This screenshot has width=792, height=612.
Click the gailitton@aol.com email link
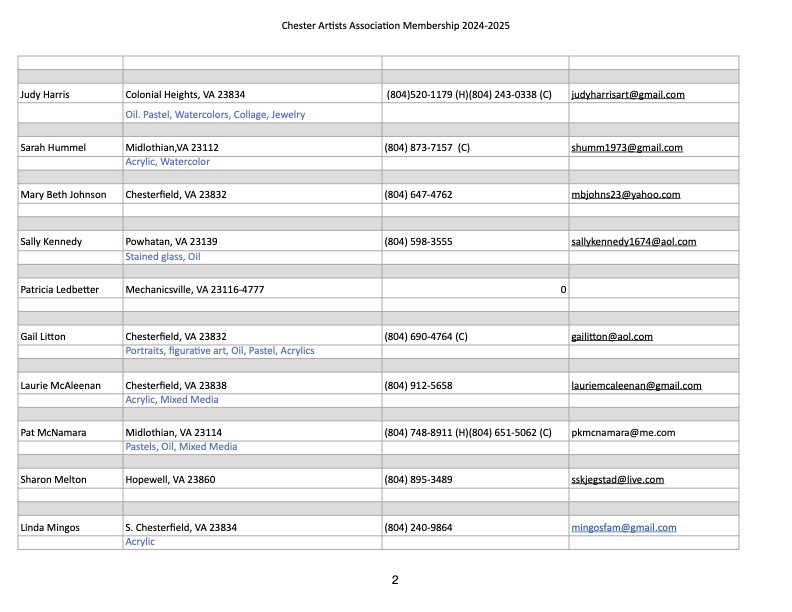pyautogui.click(x=611, y=337)
